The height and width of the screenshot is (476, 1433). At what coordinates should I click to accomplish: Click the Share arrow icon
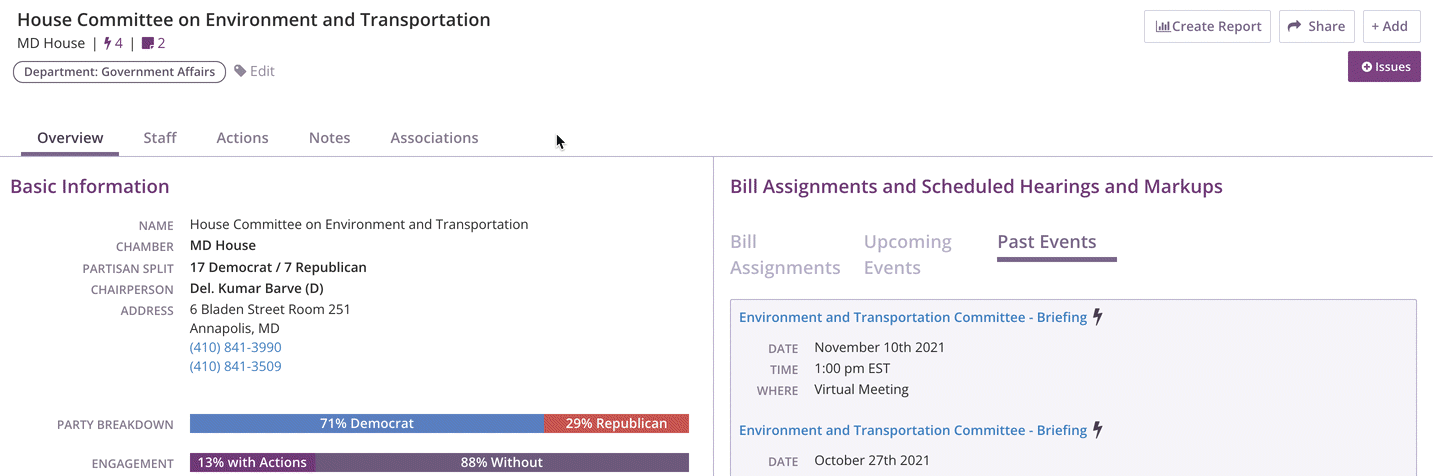click(1295, 26)
